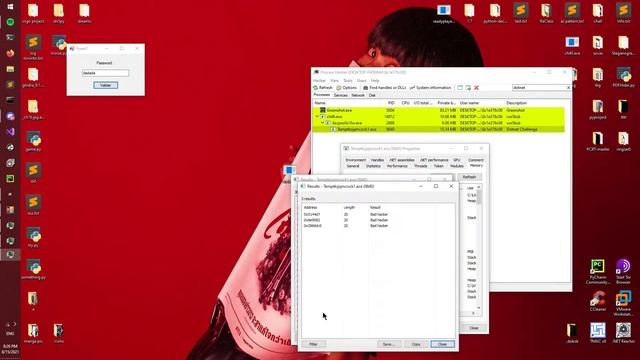Image resolution: width=640 pixels, height=360 pixels.
Task: Open the View menu in Process Hacker
Action: click(334, 81)
